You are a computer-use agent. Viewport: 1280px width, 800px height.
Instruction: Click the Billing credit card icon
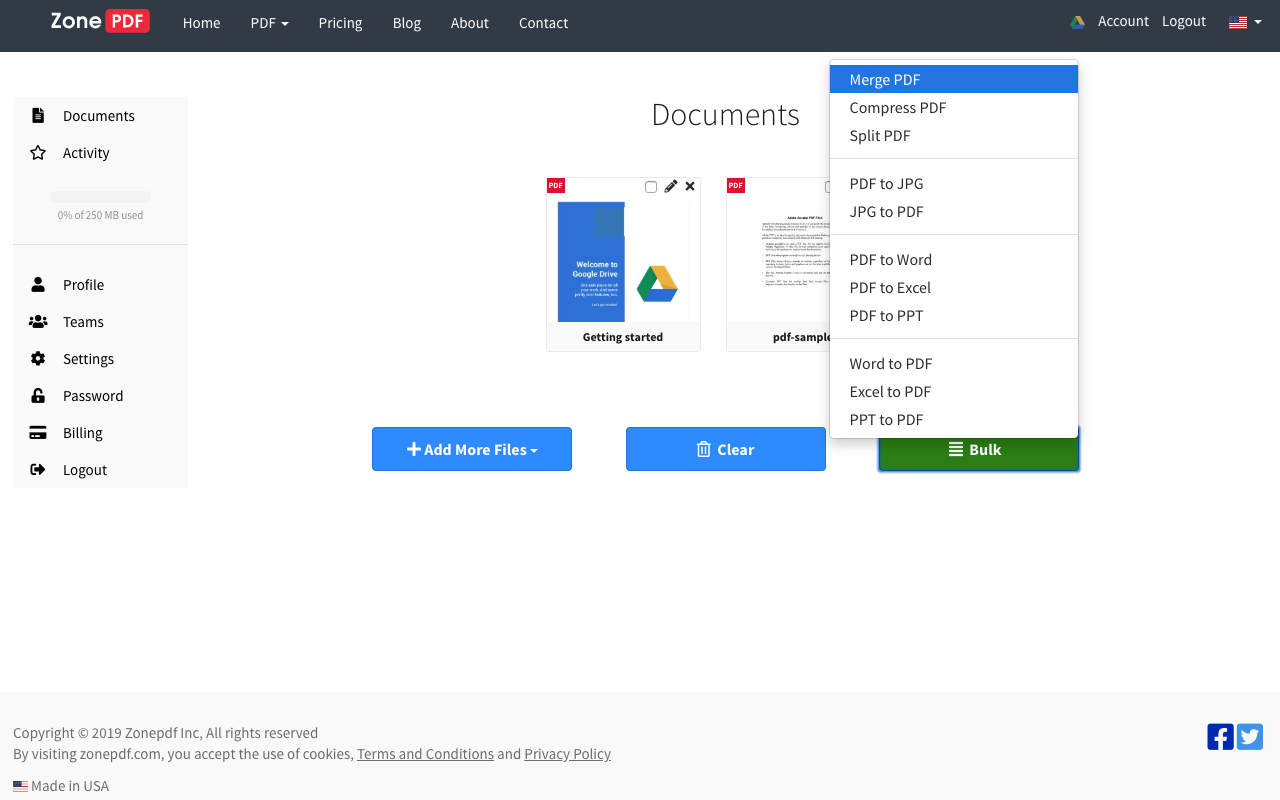coord(38,432)
